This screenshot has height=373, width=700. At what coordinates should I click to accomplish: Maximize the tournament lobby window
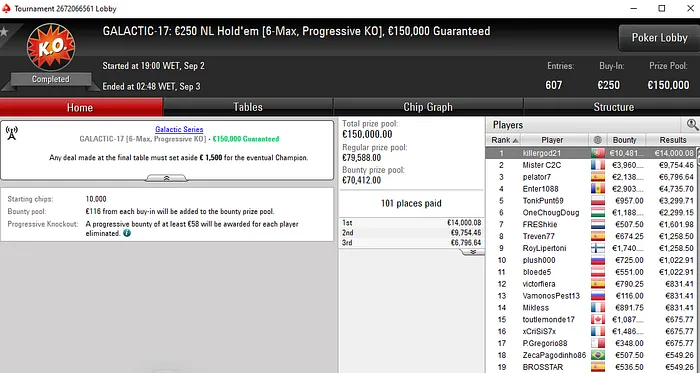click(x=662, y=8)
